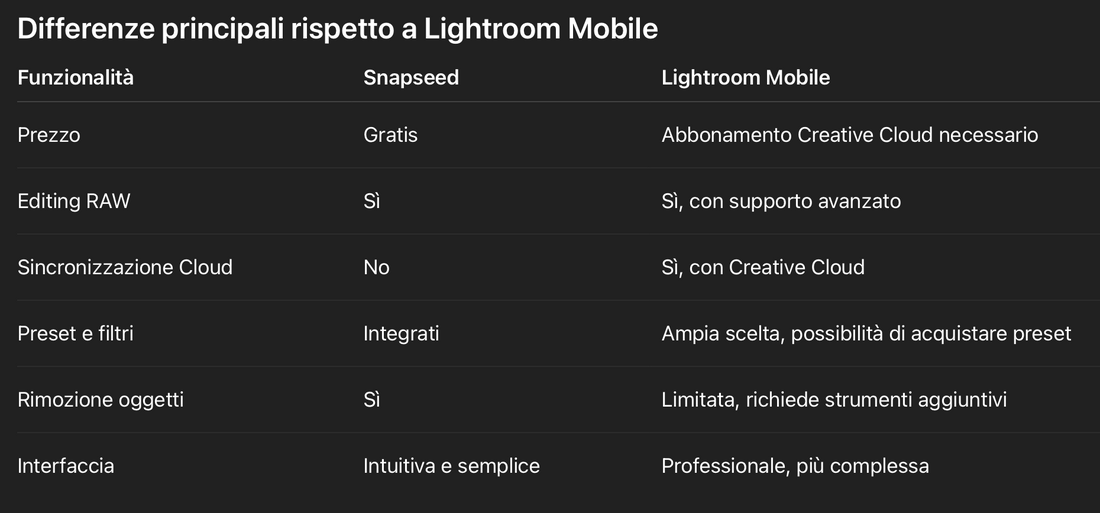
Task: Click 'Limitata, richiede strumenti aggiuntivi' cell
Action: coord(834,400)
